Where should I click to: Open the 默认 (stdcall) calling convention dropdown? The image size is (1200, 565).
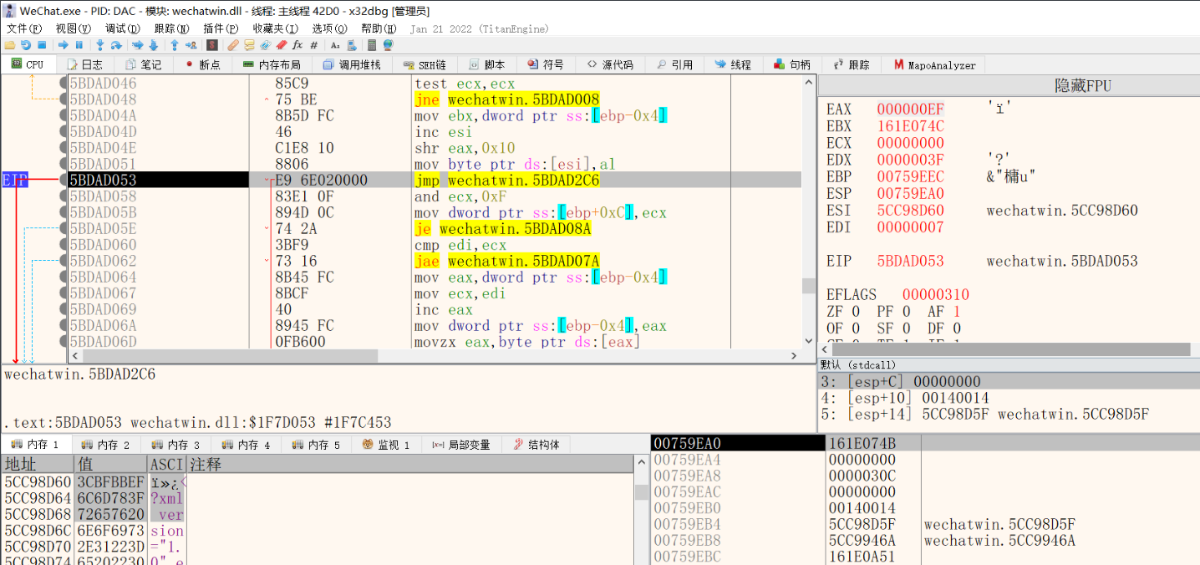coord(1009,365)
